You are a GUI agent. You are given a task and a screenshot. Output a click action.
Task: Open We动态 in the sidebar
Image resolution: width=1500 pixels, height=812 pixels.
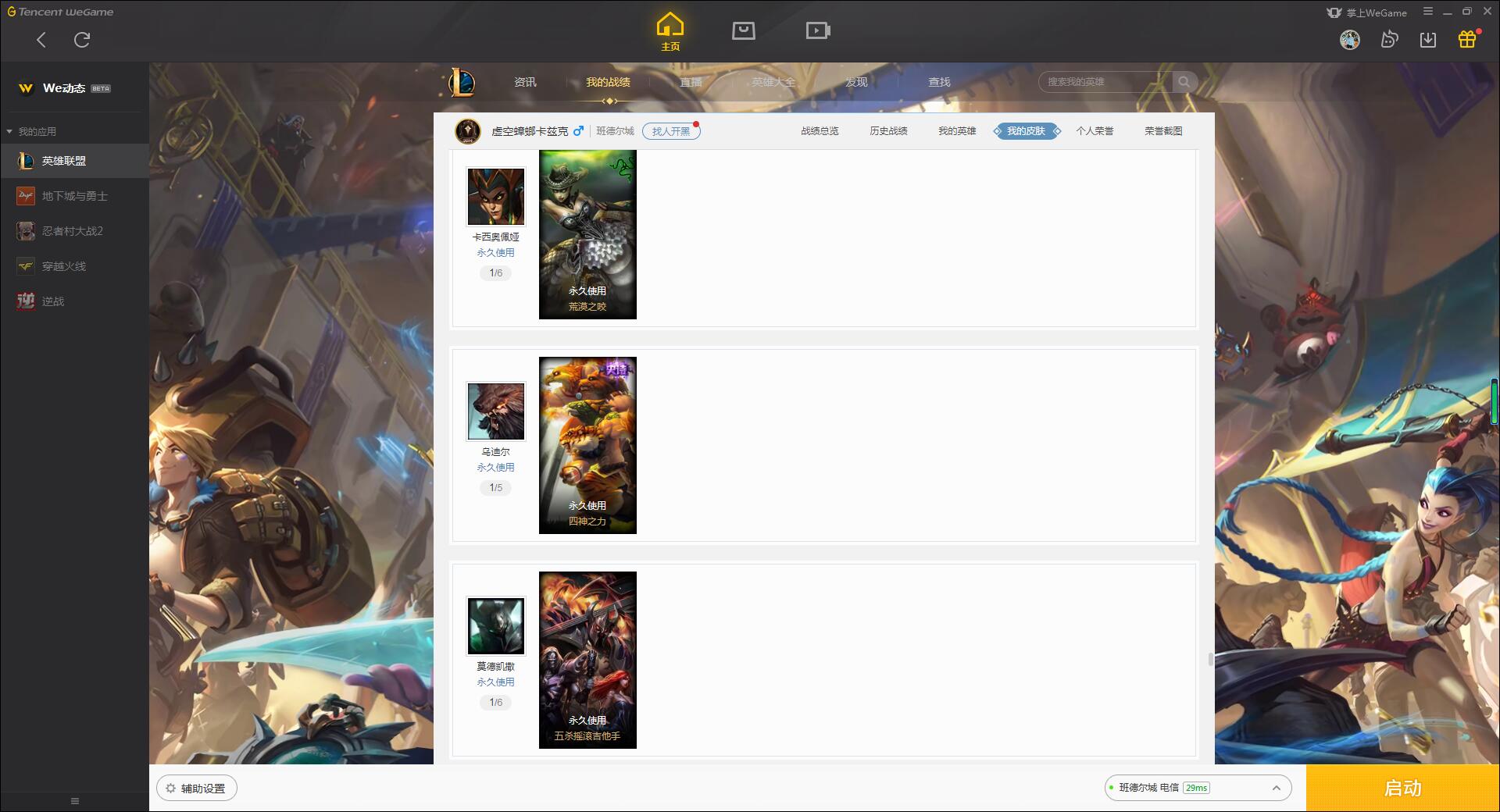[x=65, y=88]
